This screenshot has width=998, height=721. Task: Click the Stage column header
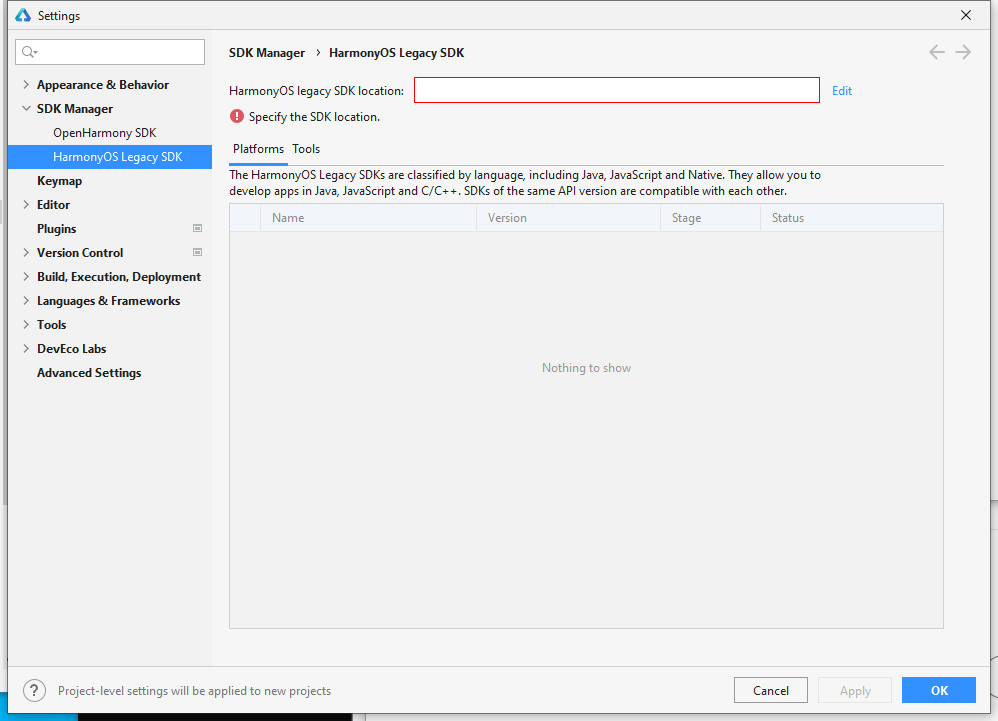tap(710, 218)
